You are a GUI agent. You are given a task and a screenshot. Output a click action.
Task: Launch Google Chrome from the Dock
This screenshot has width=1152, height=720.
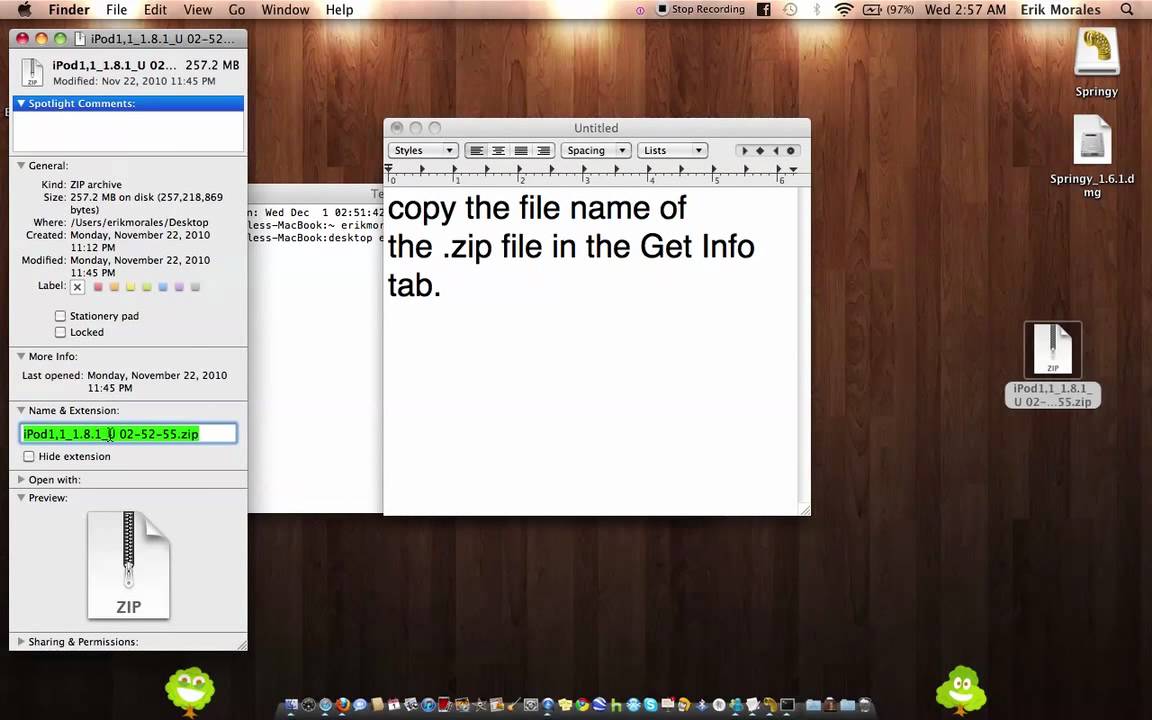click(x=583, y=705)
